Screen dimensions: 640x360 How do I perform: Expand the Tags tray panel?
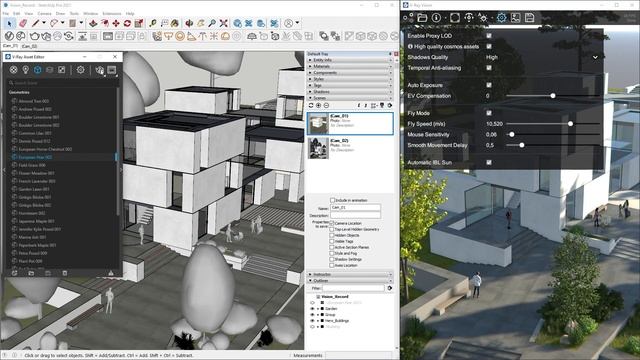(x=350, y=85)
